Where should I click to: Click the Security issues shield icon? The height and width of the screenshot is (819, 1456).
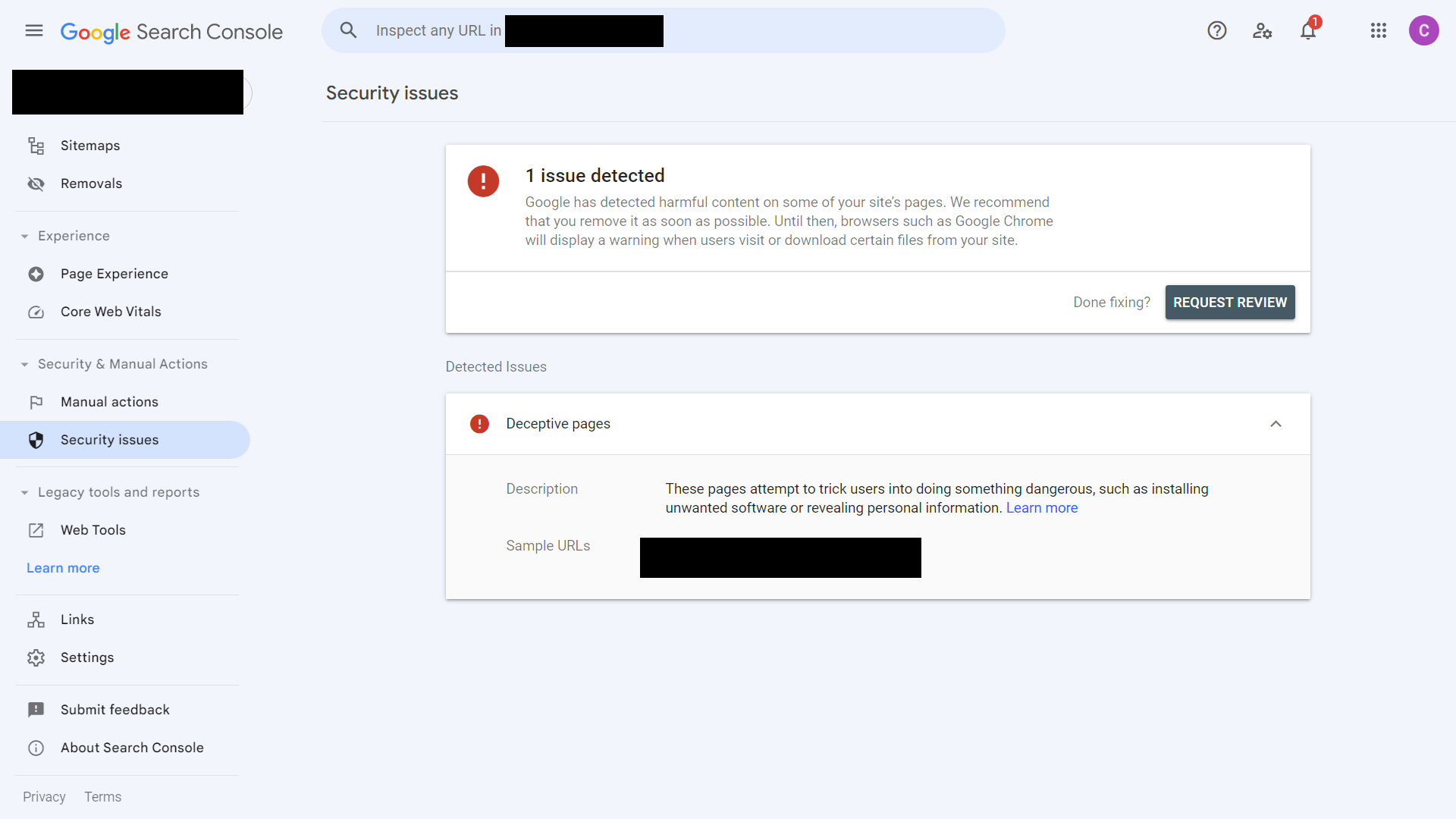(36, 440)
